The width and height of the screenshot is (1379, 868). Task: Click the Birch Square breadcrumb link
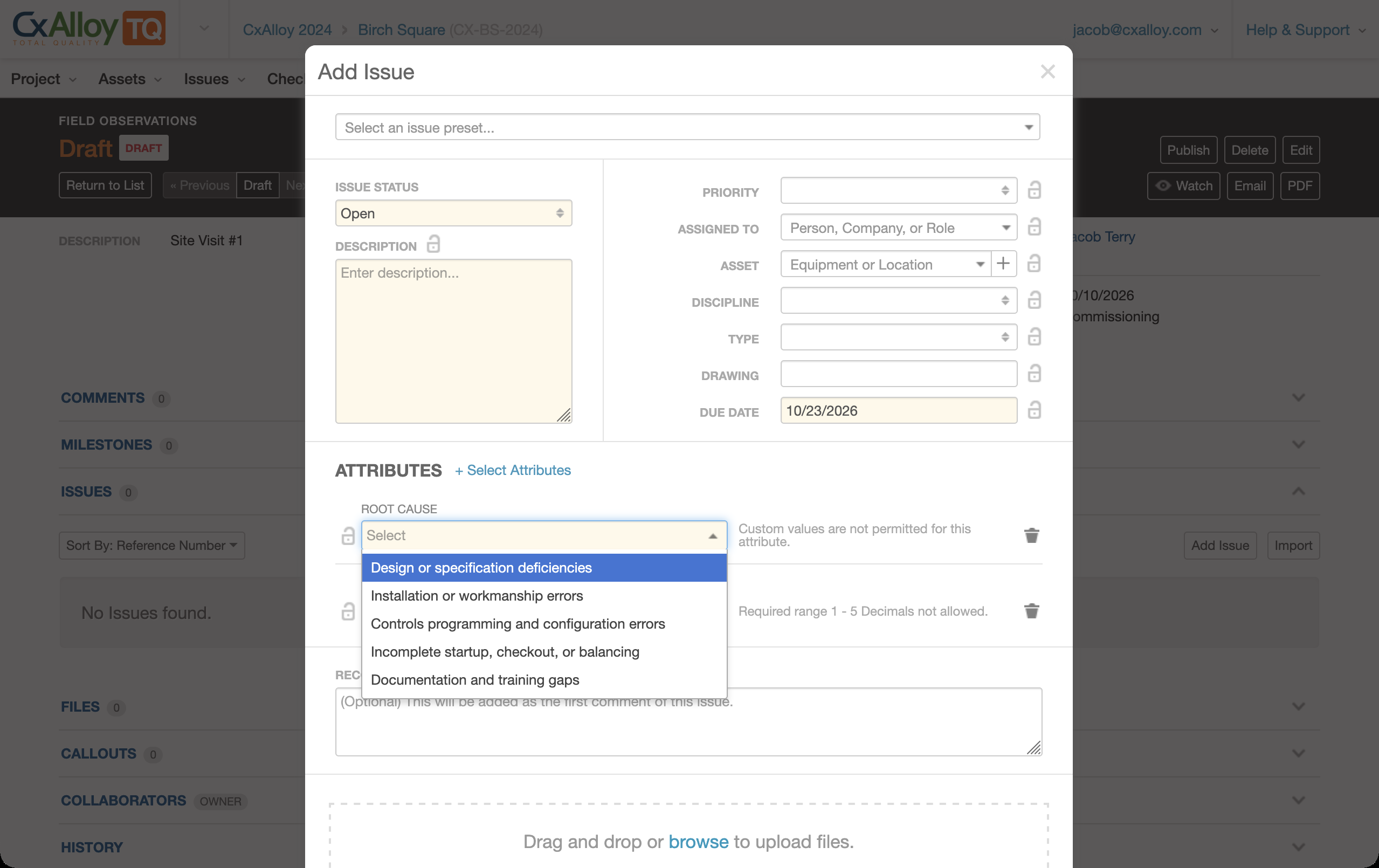[x=402, y=30]
